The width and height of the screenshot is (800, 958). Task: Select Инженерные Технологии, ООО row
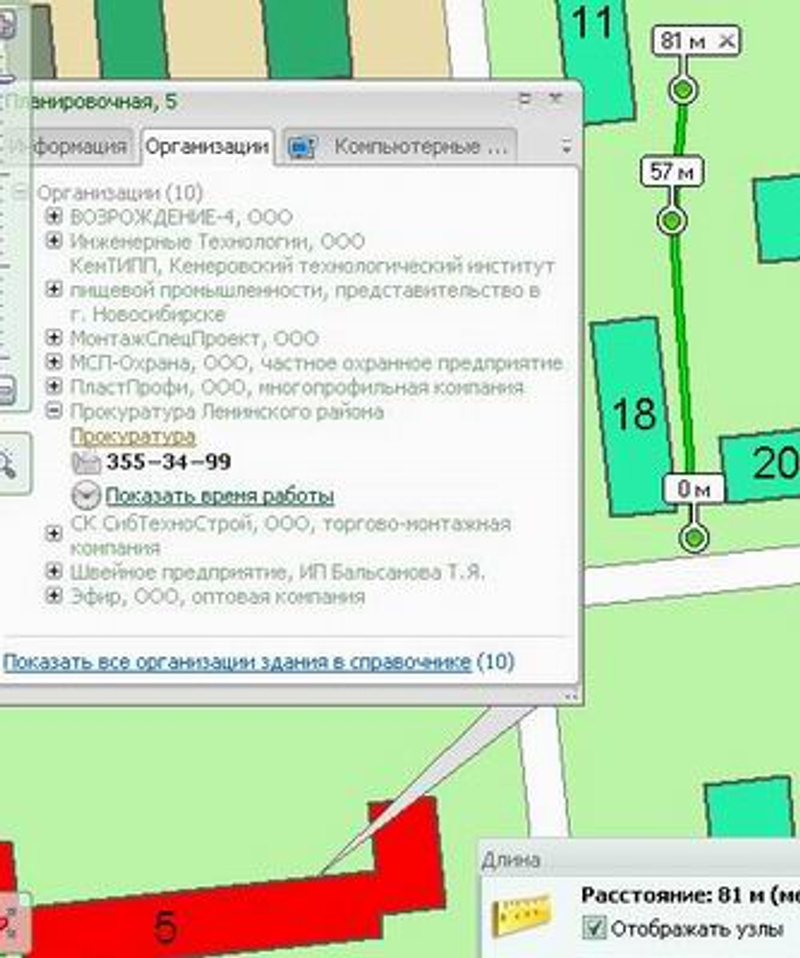[x=217, y=241]
